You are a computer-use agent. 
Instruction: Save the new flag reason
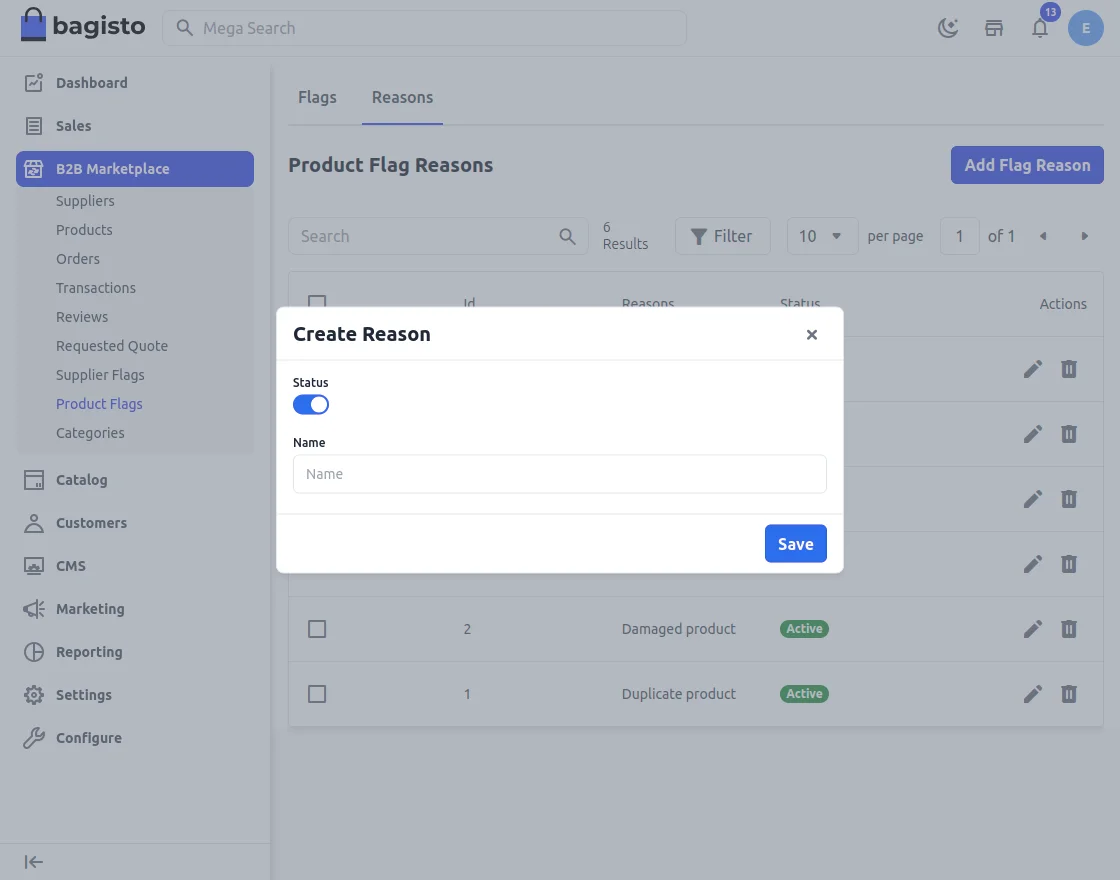(x=795, y=544)
